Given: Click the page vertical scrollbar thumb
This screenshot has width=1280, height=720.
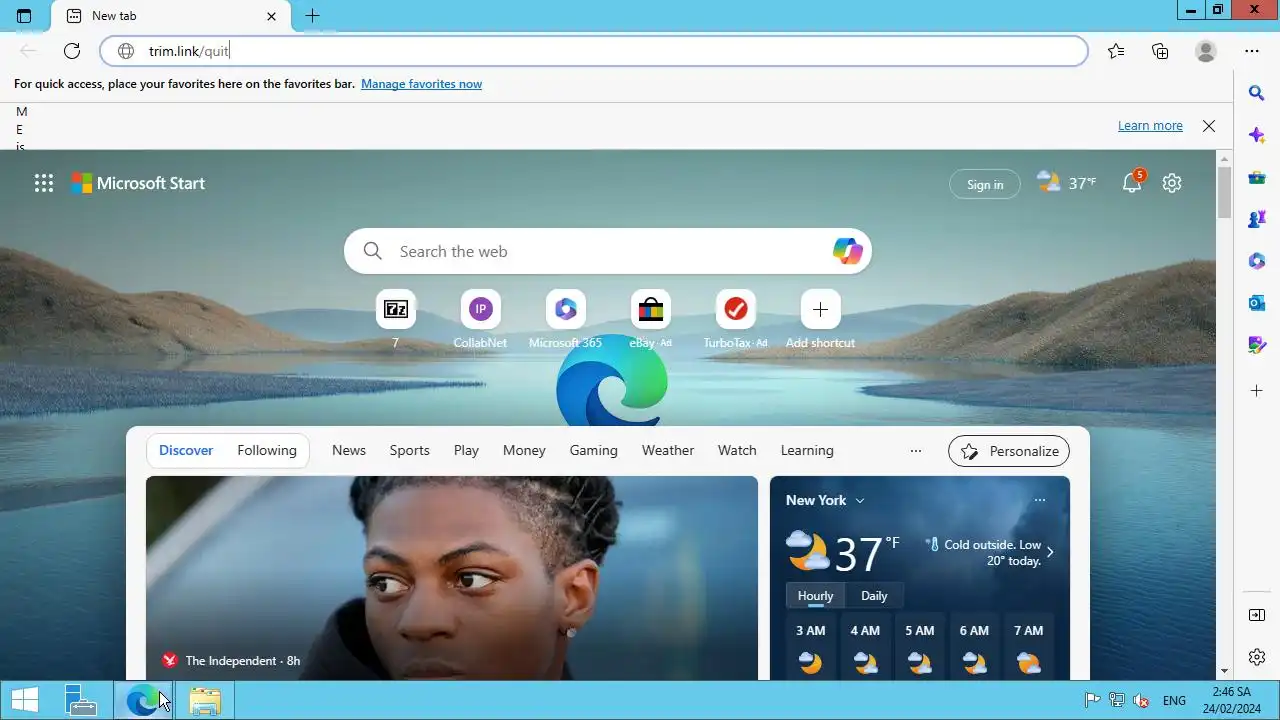Looking at the screenshot, I should [1225, 193].
